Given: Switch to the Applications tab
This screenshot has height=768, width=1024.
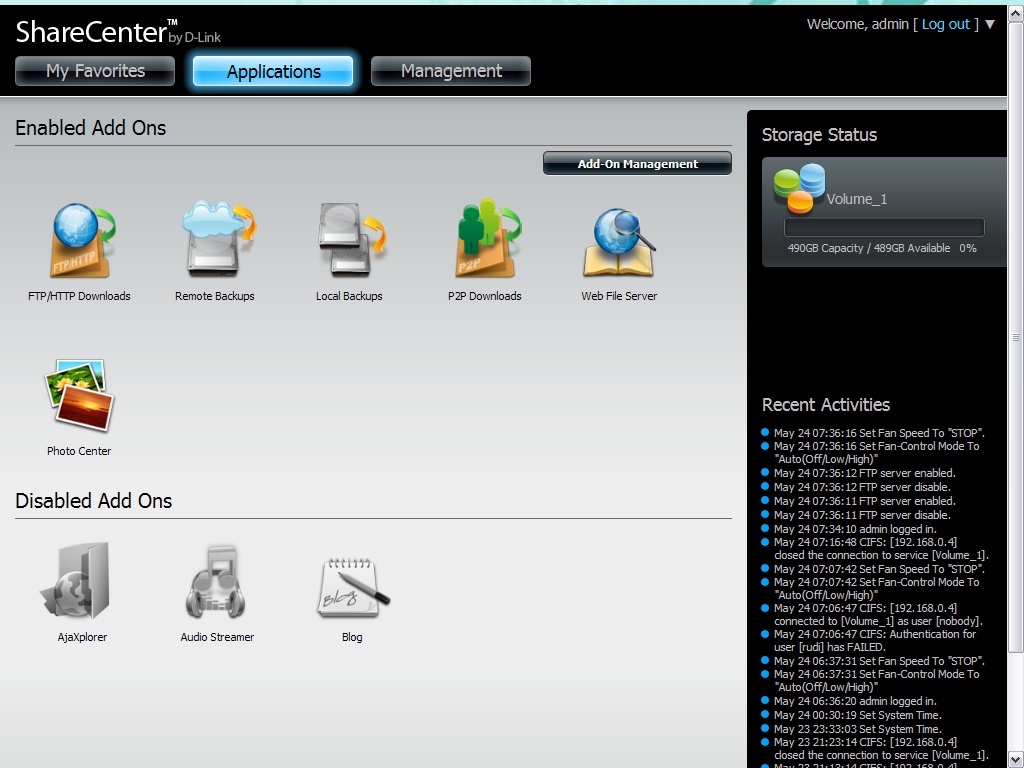Looking at the screenshot, I should pyautogui.click(x=273, y=71).
